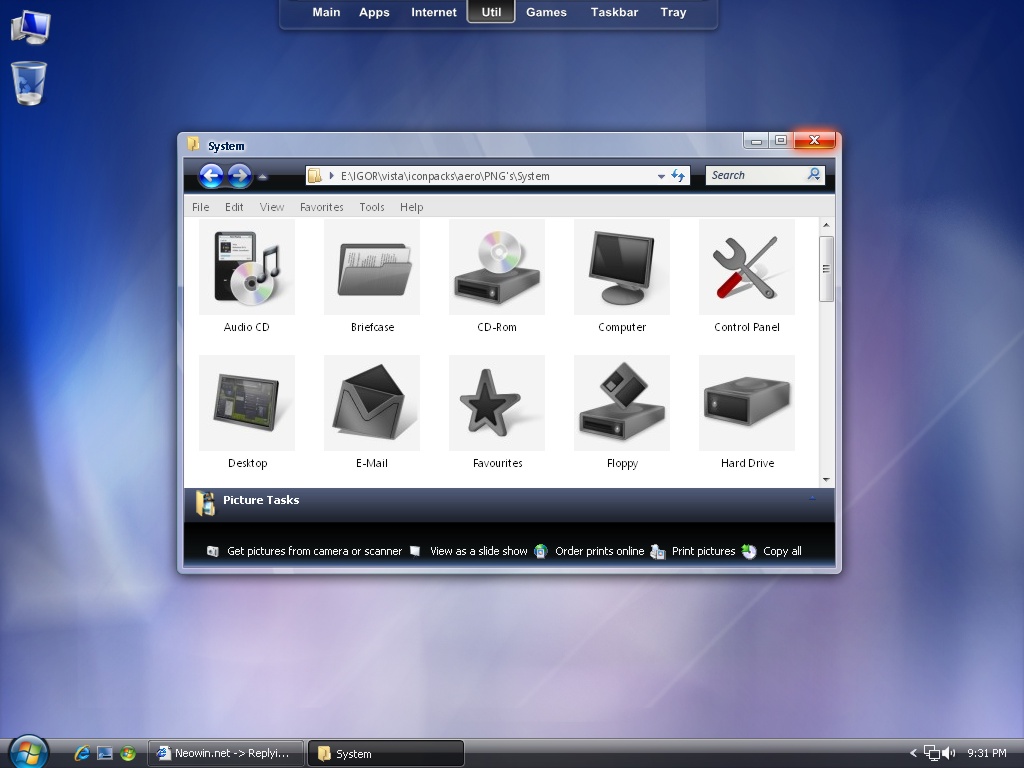
Task: Open recent pages dropdown beside Forward button
Action: click(263, 176)
